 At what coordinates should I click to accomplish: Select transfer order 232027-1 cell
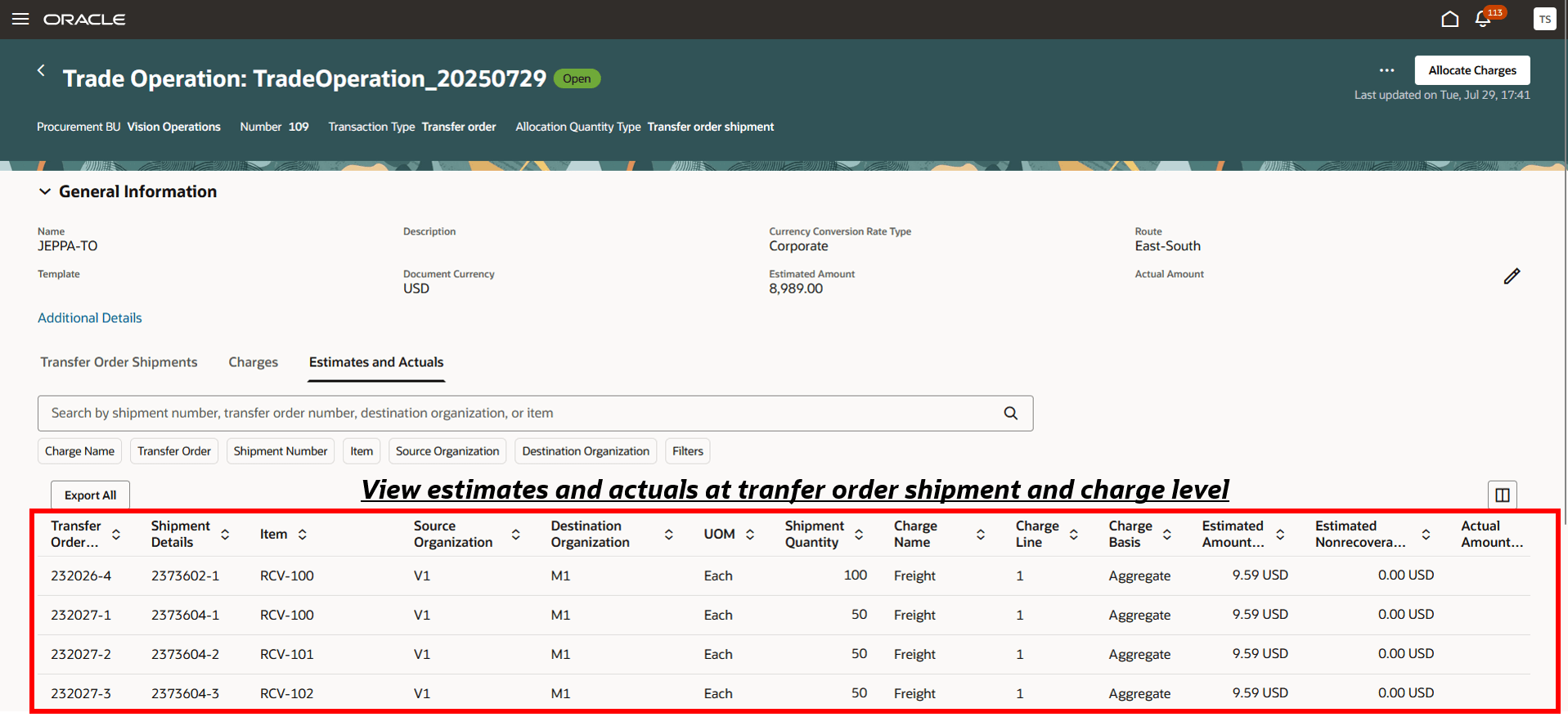pyautogui.click(x=81, y=615)
